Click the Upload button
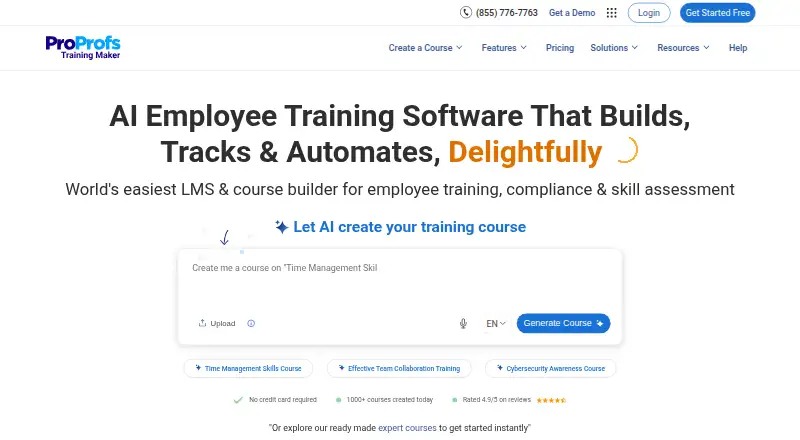The height and width of the screenshot is (440, 800). (x=217, y=323)
